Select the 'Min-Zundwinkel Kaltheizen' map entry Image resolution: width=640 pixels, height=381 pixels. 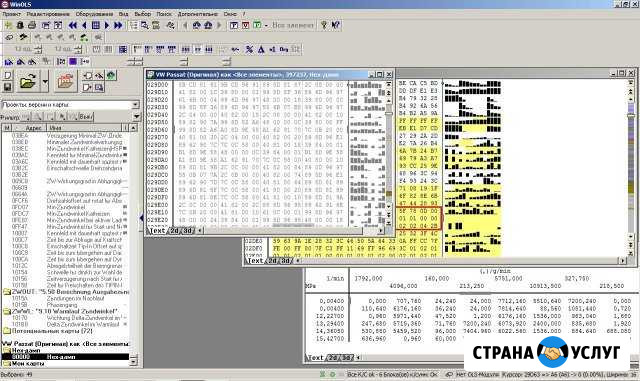tap(78, 214)
